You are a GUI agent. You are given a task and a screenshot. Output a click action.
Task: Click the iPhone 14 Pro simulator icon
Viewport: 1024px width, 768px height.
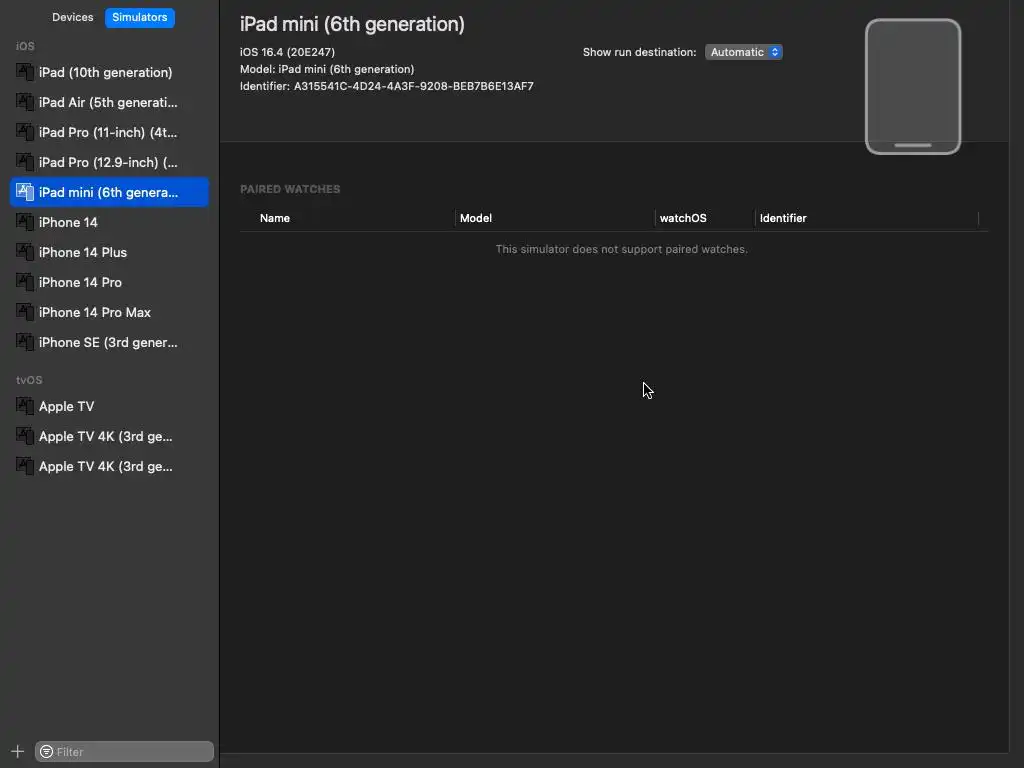point(25,282)
